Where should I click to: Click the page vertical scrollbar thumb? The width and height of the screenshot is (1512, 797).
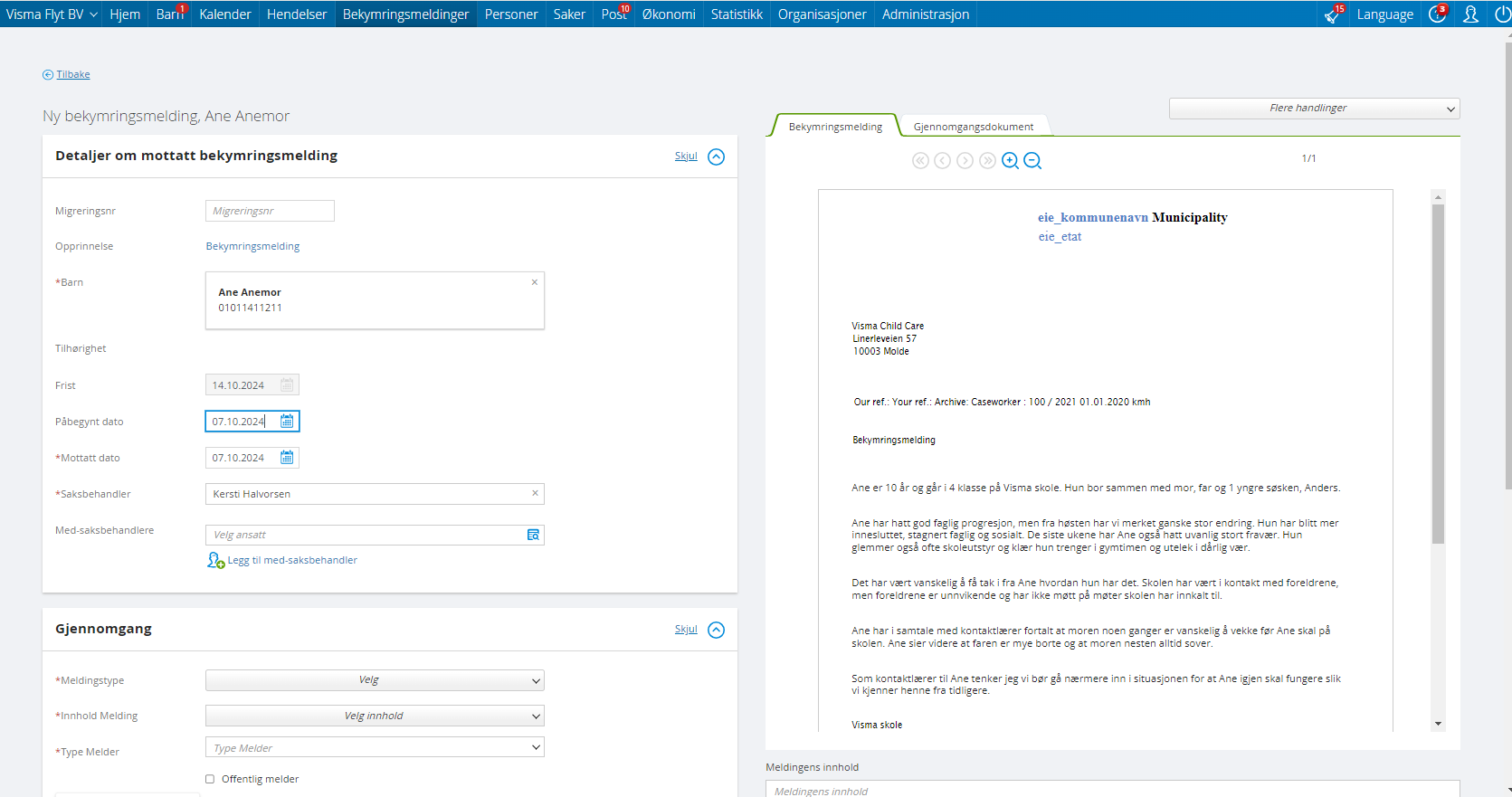coord(1507,267)
